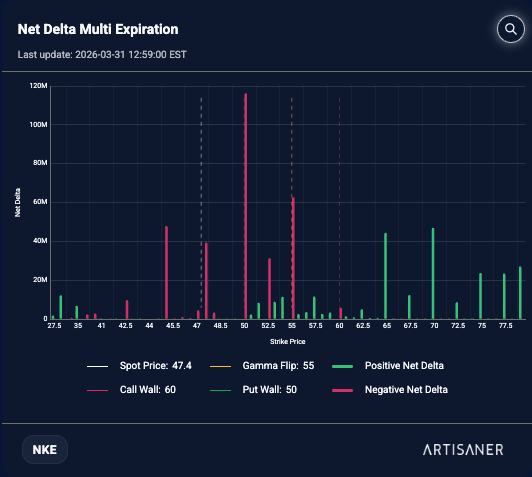Image resolution: width=532 pixels, height=477 pixels.
Task: Open the magnifier search icon
Action: 511,29
